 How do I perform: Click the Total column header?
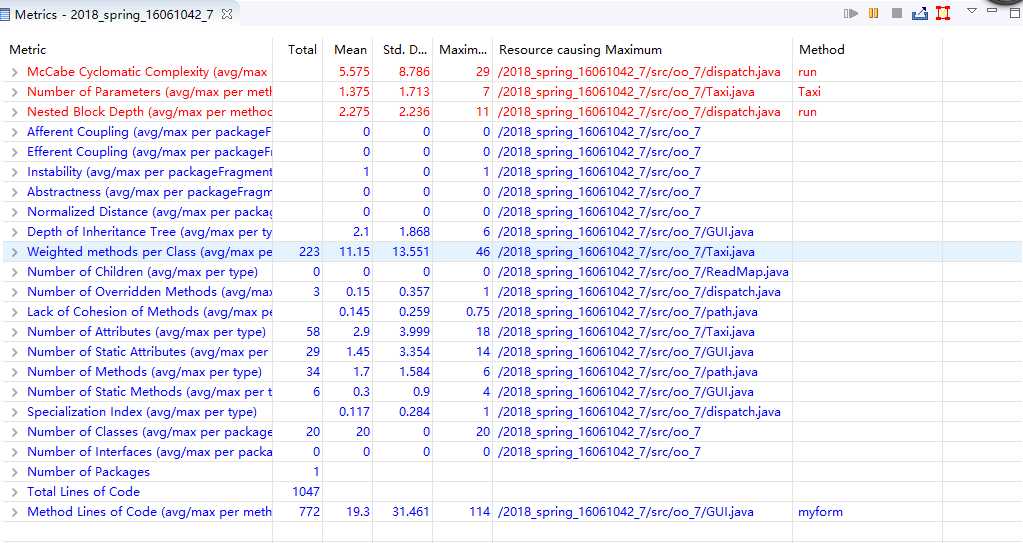coord(302,50)
